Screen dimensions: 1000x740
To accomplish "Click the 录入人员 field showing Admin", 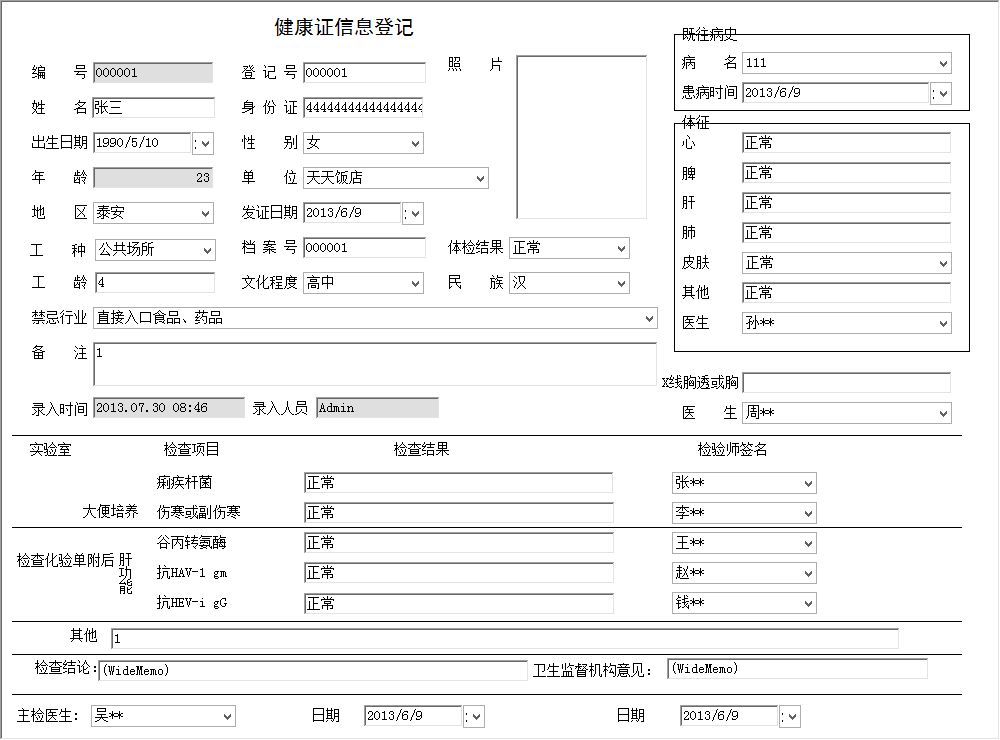I will coord(377,408).
